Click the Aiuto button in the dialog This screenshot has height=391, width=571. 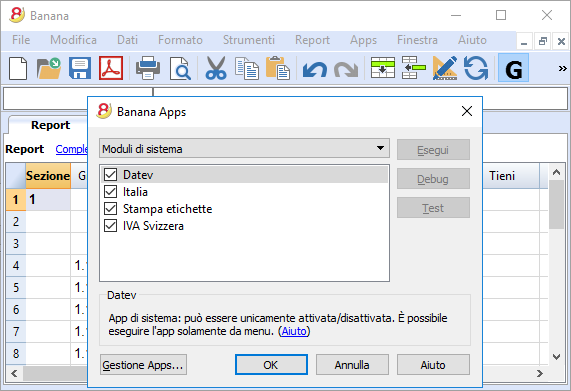(x=433, y=365)
